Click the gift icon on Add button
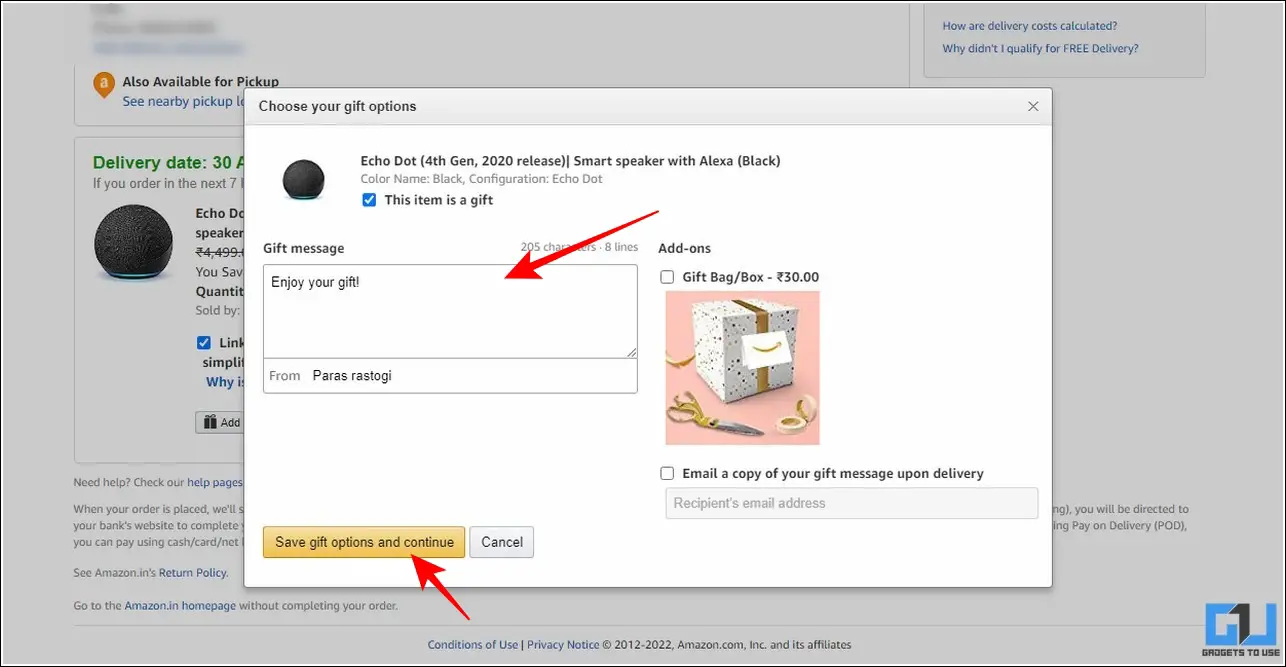 (210, 422)
